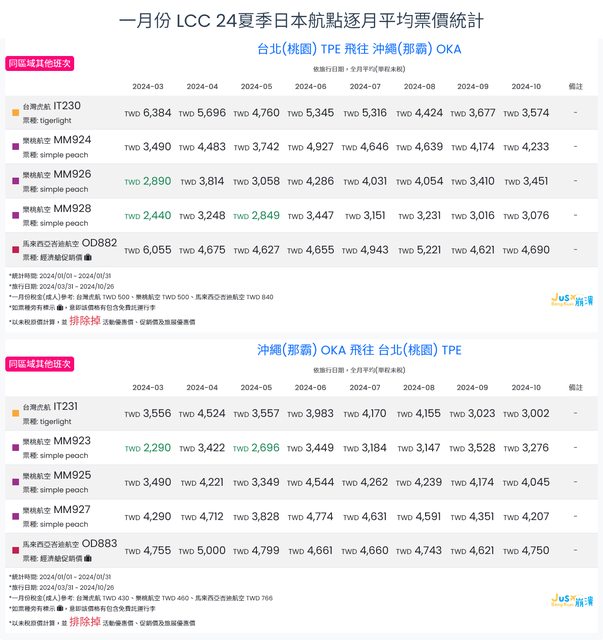Click the other-flights button above the TPE to OKA table
Image resolution: width=603 pixels, height=640 pixels.
[39, 63]
